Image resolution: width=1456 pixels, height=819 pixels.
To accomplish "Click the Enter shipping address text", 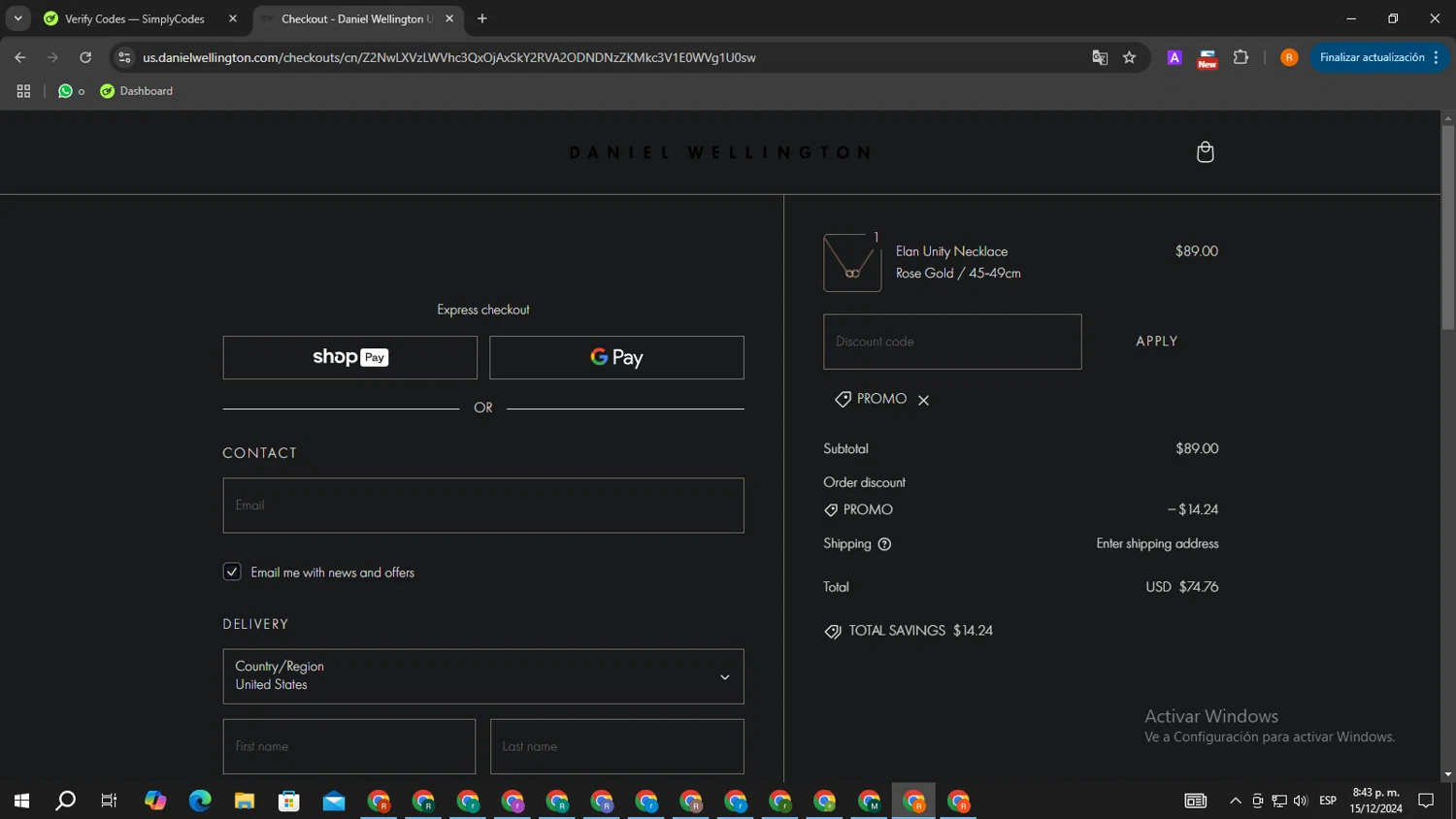I will pyautogui.click(x=1157, y=543).
